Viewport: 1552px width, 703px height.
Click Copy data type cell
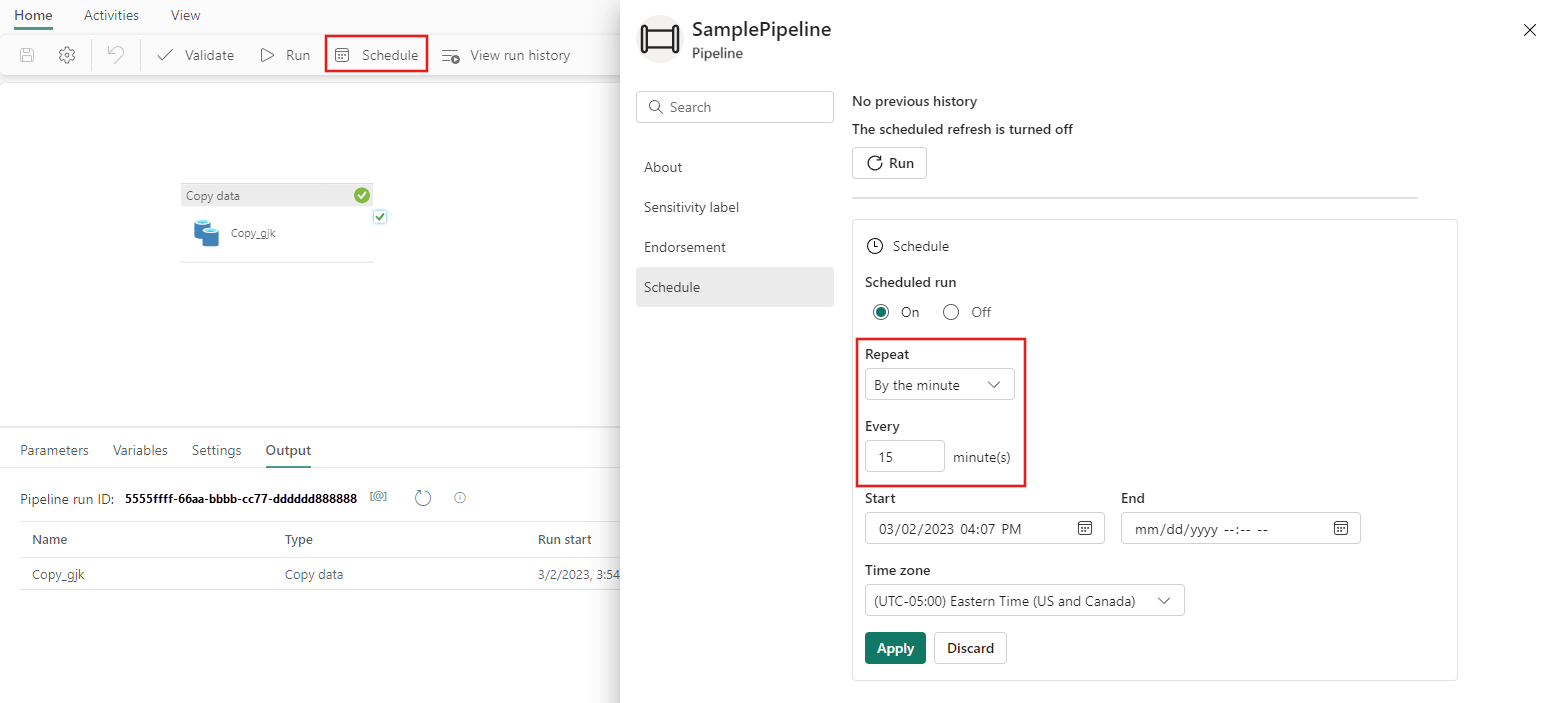(x=314, y=574)
